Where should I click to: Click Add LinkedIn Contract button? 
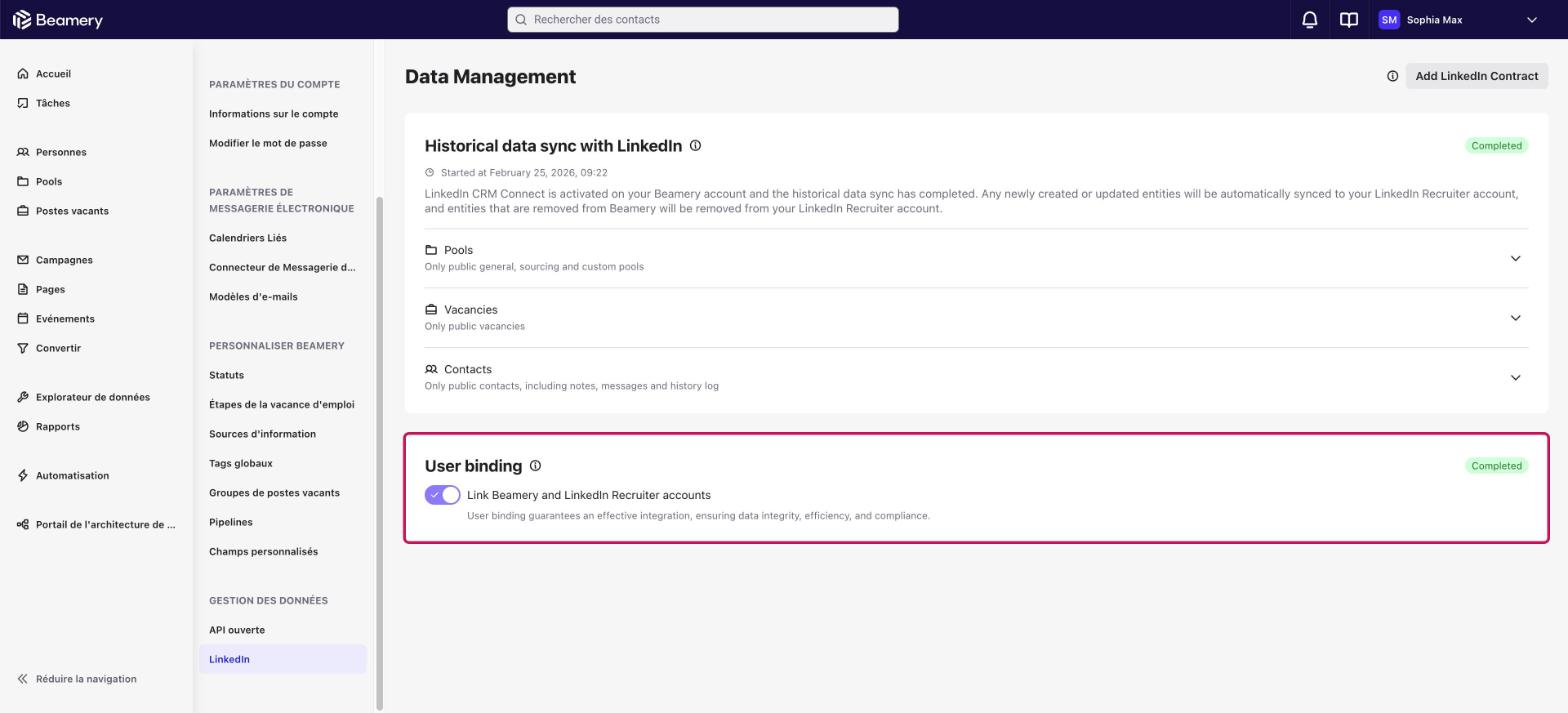click(x=1476, y=76)
